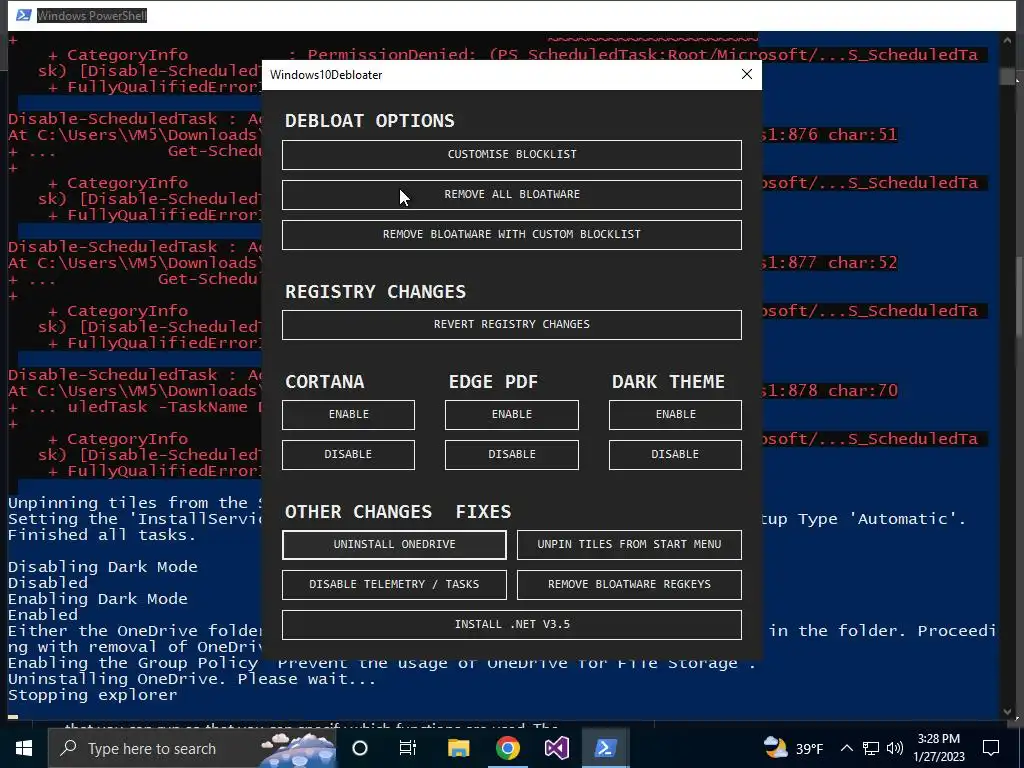Switch to PowerShell taskbar icon

click(605, 748)
